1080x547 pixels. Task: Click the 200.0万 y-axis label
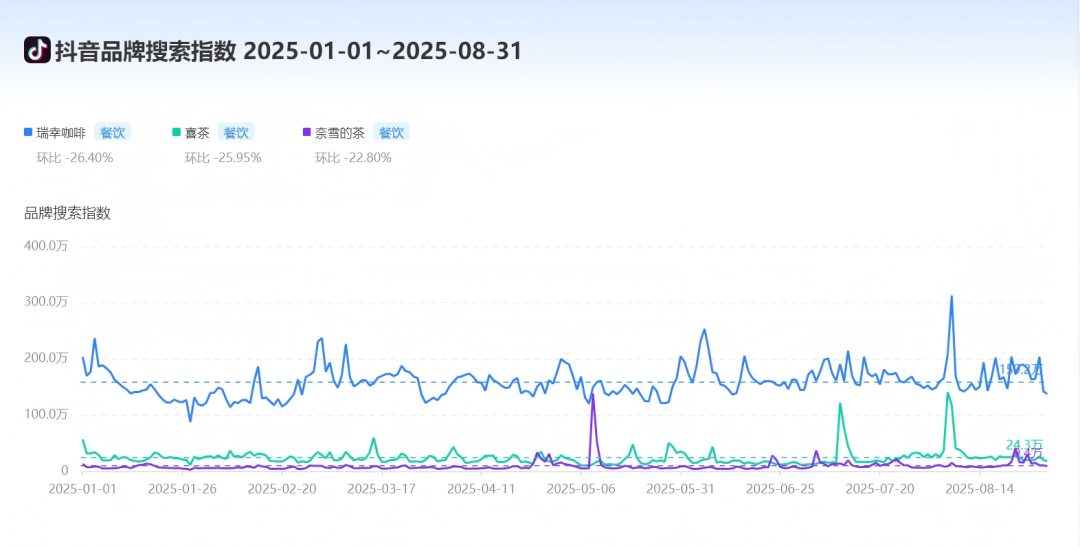point(46,358)
